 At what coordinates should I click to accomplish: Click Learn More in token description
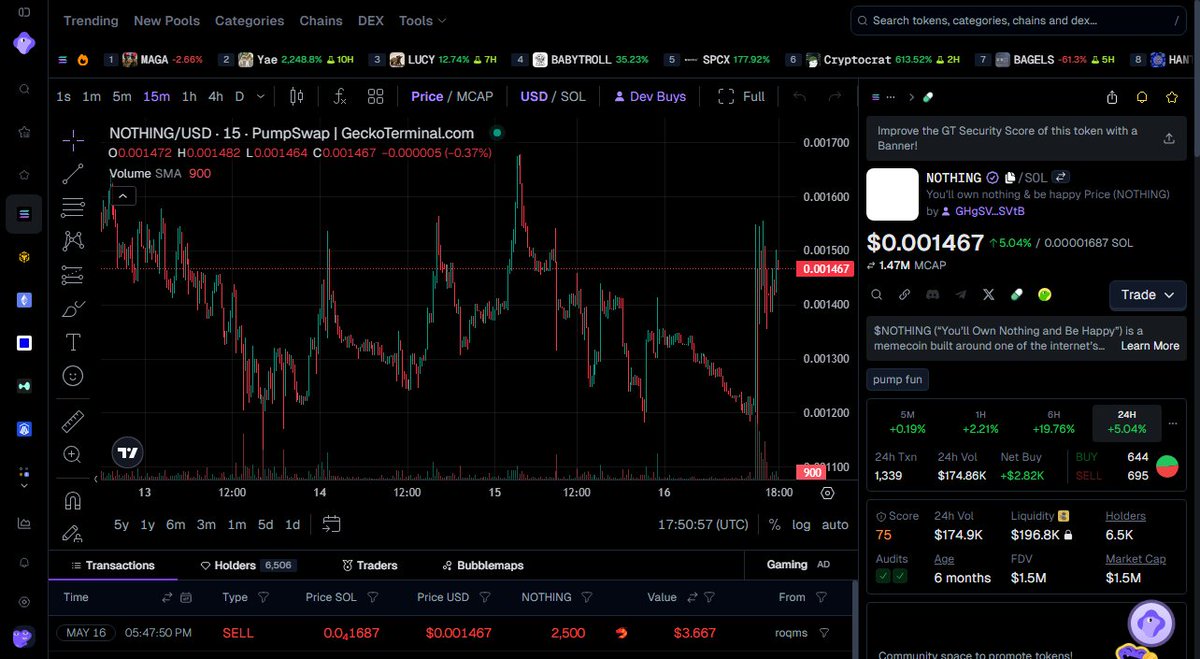pyautogui.click(x=1150, y=345)
